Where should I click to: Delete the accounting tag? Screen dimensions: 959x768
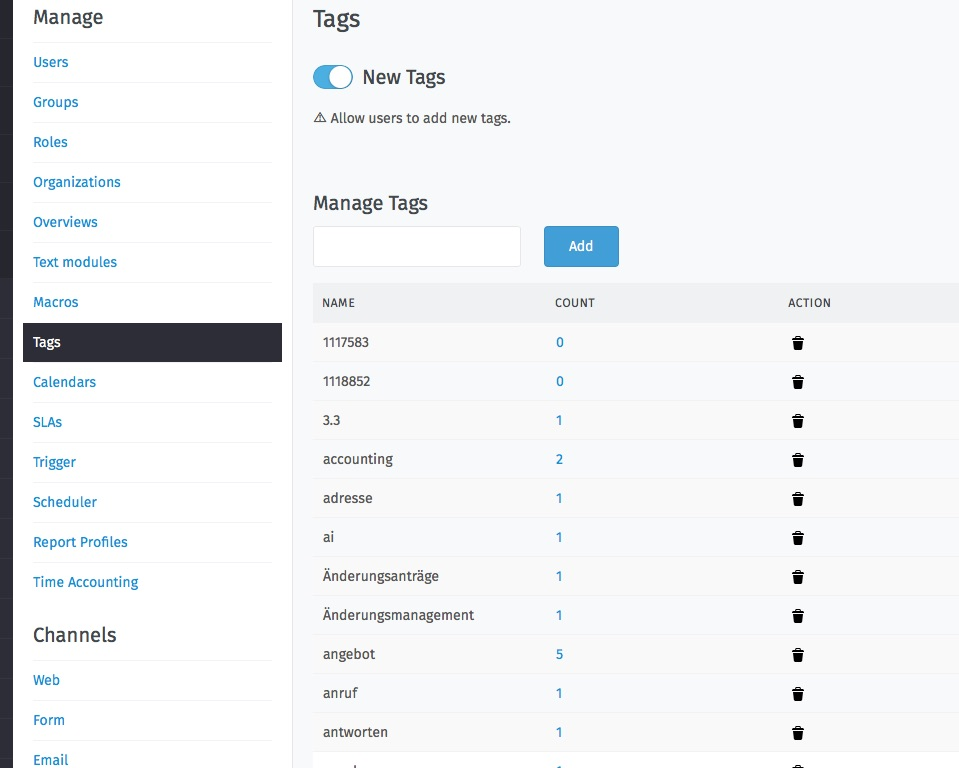click(x=797, y=459)
